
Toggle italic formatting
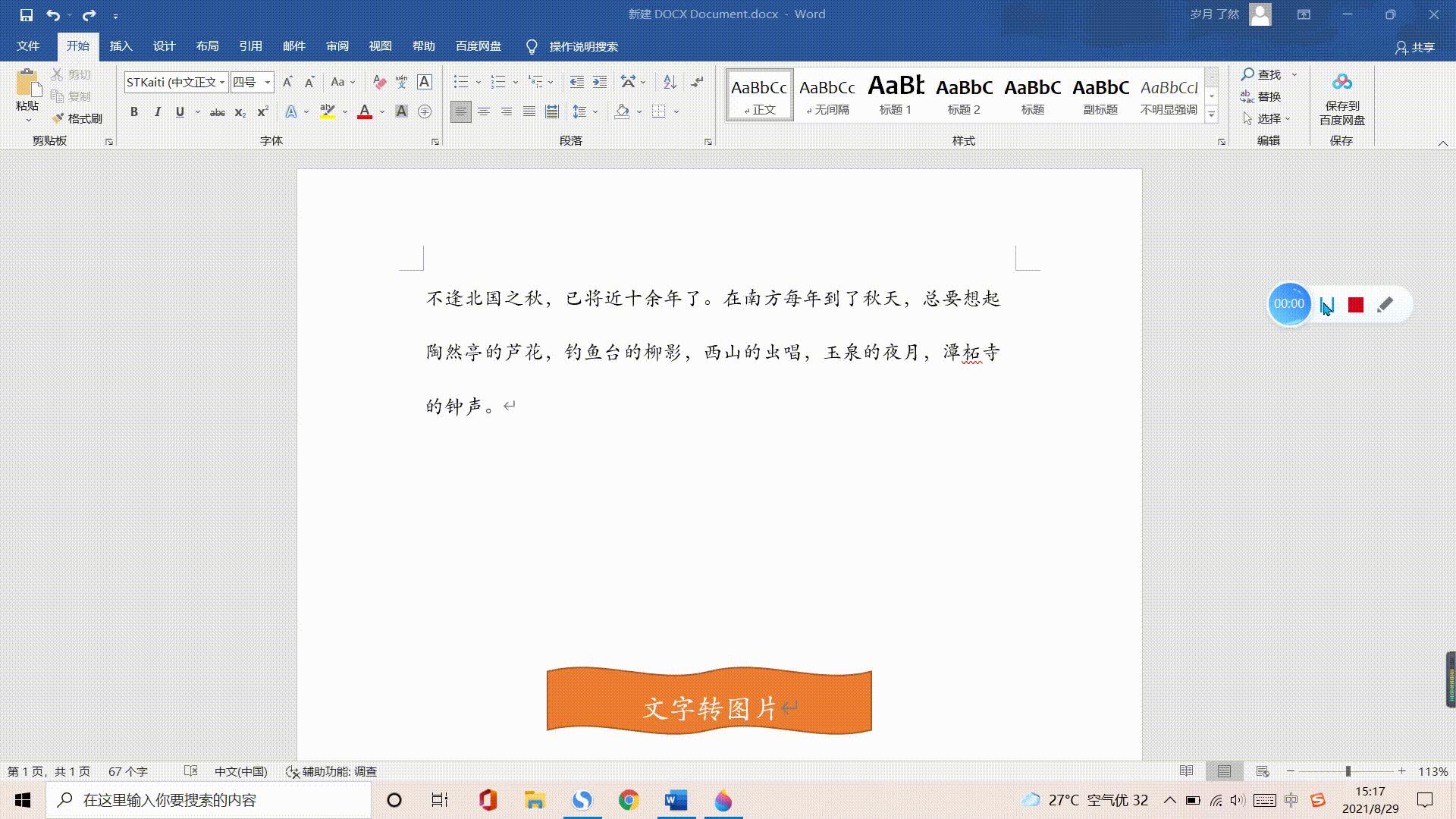[x=157, y=111]
